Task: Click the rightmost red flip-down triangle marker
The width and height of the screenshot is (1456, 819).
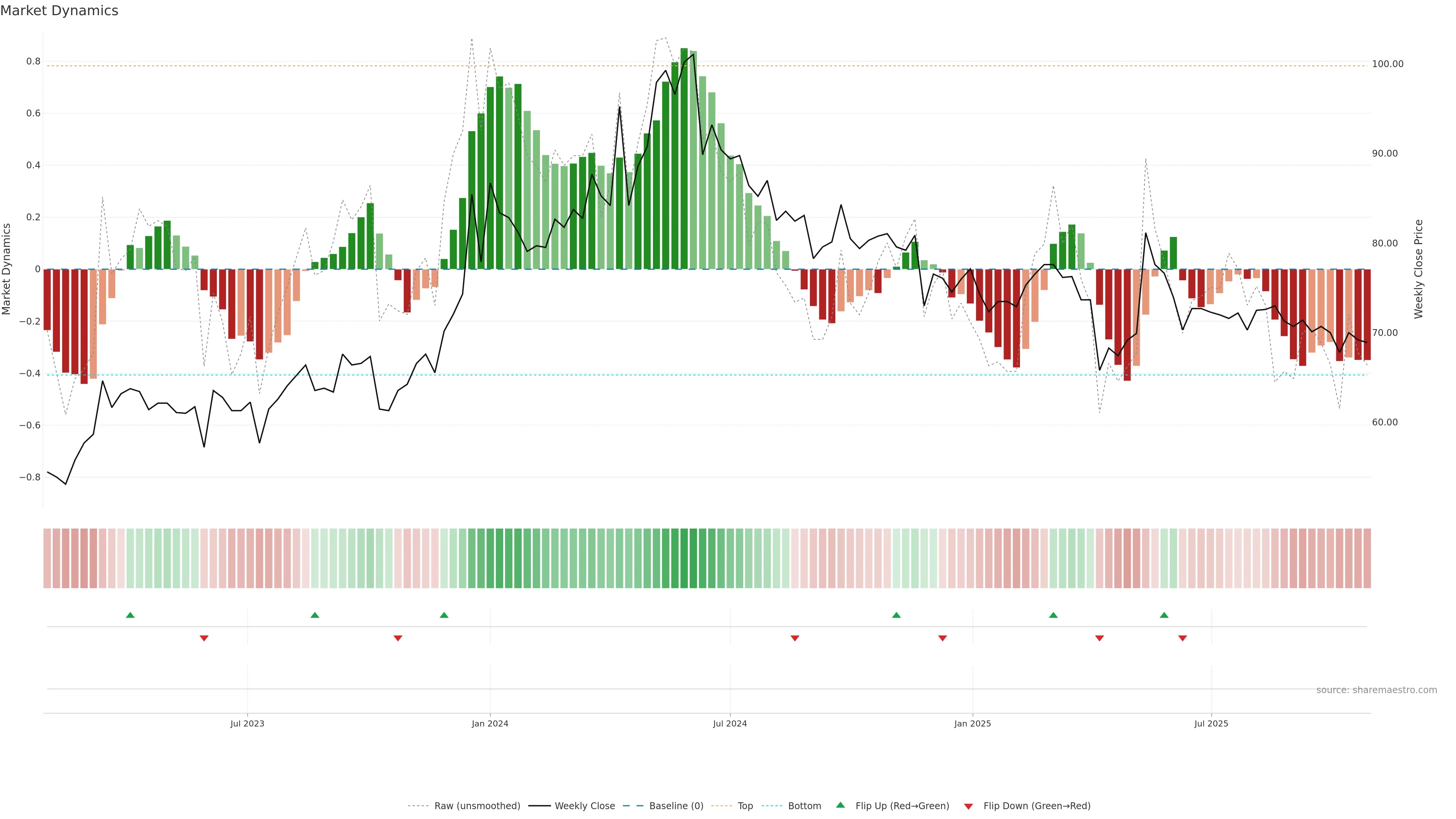Action: 1183,638
